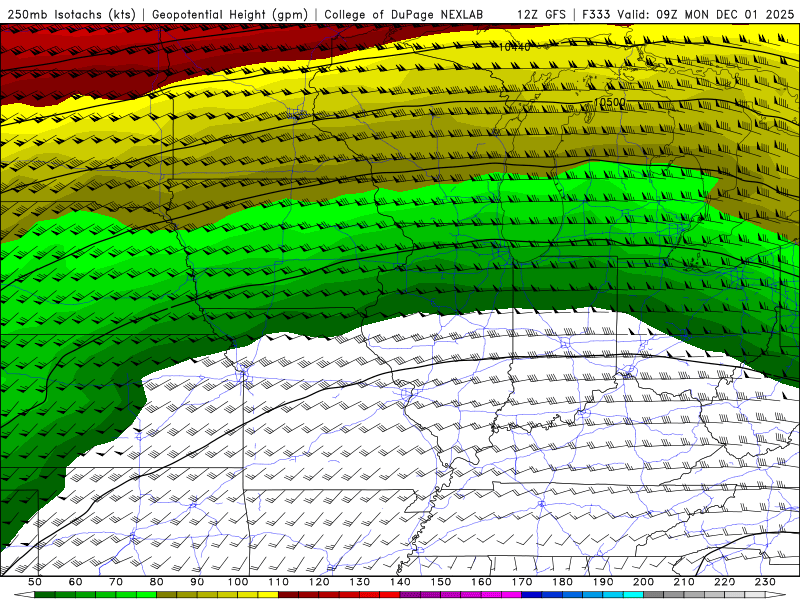Click the 'F333' forecast hour text
This screenshot has height=600, width=800.
[596, 14]
